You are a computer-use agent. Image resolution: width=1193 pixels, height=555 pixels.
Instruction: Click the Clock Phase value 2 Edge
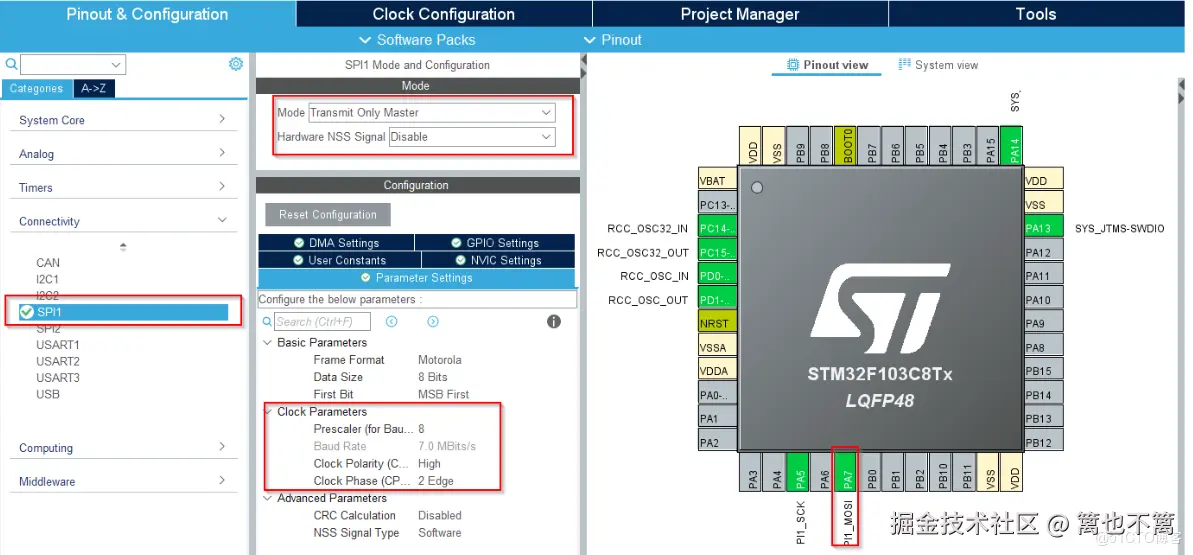[x=436, y=481]
